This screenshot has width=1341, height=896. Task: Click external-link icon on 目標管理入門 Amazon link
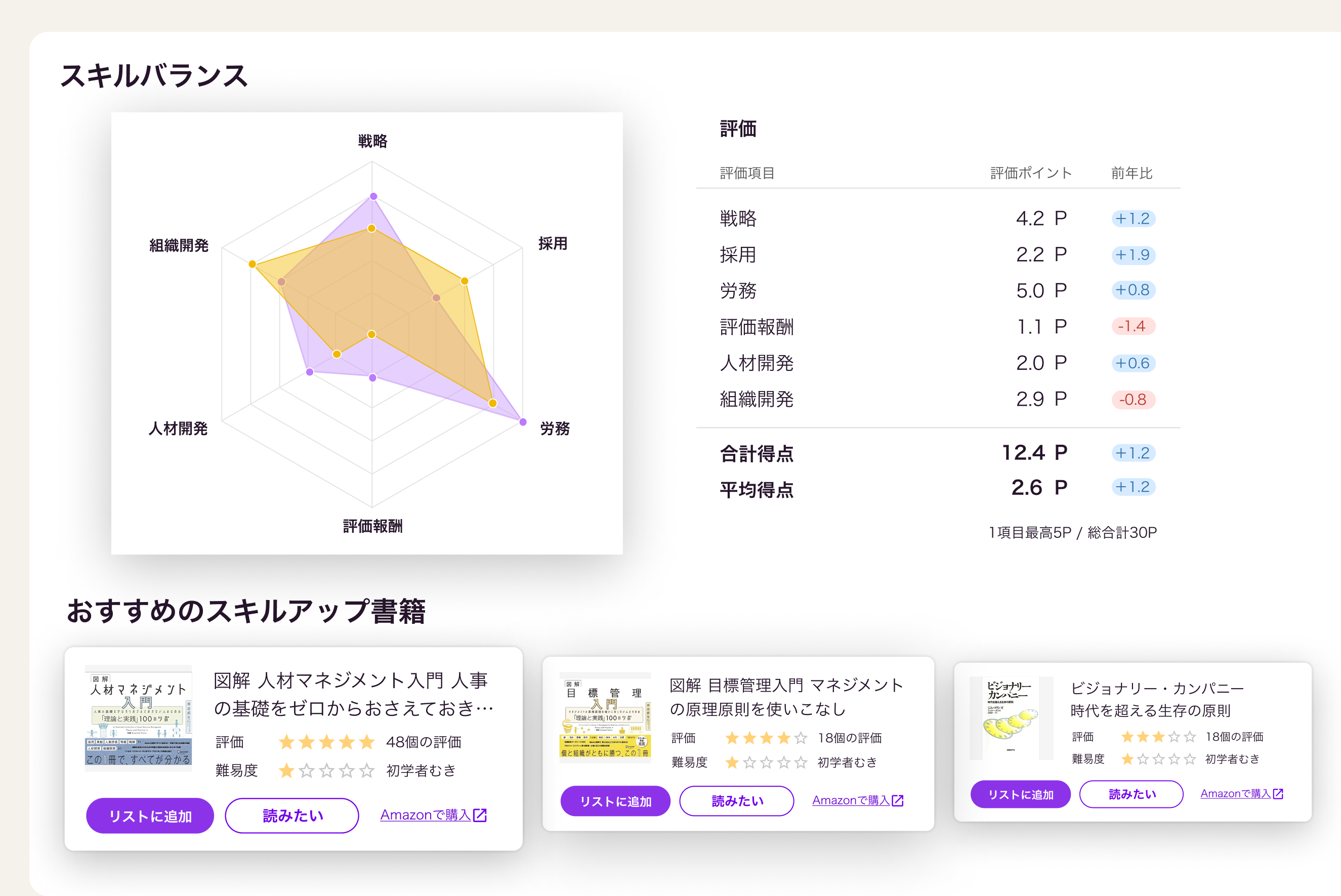point(897,800)
